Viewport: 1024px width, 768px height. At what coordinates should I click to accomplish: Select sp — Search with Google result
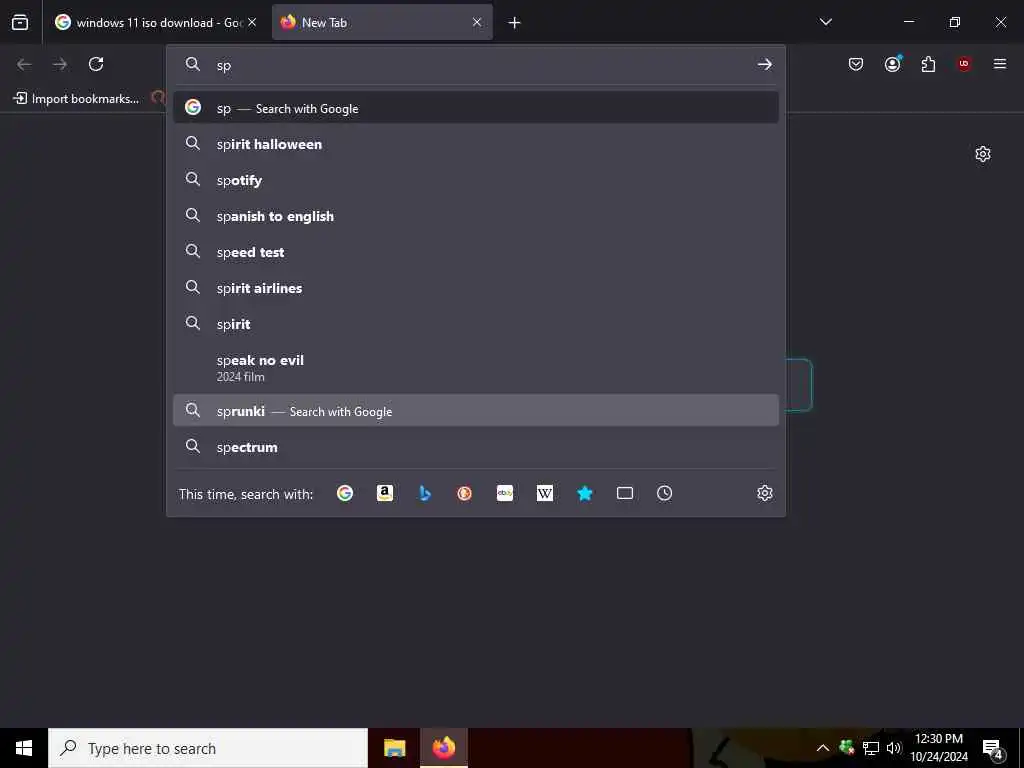click(476, 108)
